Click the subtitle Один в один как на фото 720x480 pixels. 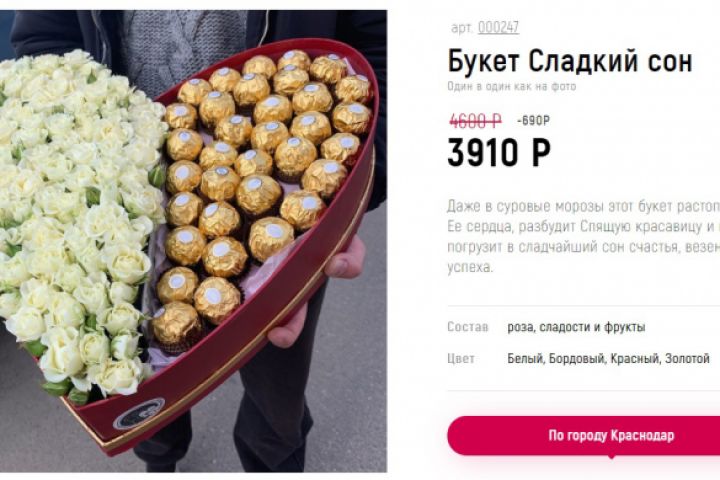512,86
